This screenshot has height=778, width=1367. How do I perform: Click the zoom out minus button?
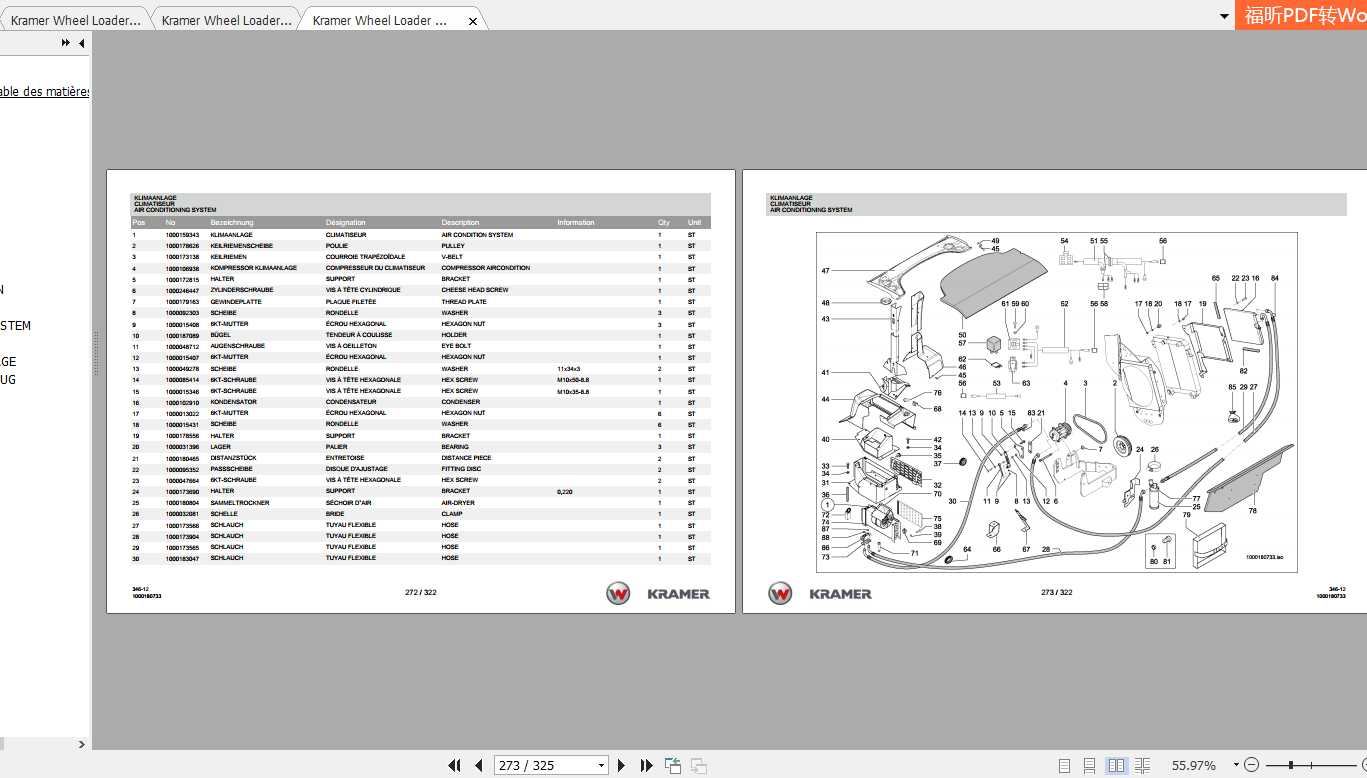(x=1251, y=765)
